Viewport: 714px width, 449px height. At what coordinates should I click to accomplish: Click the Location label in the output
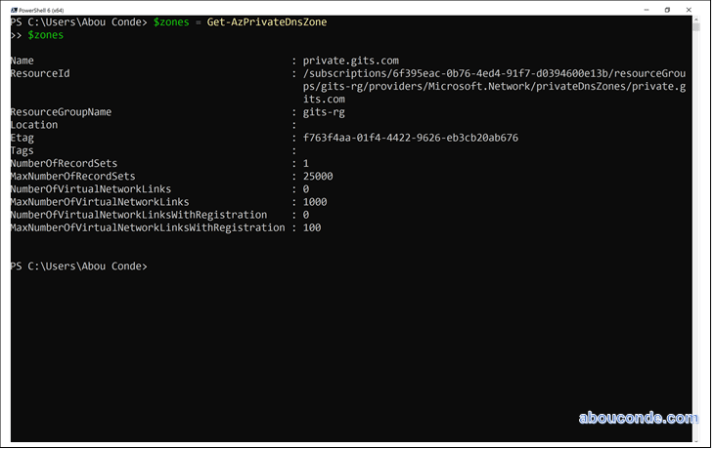(33, 125)
